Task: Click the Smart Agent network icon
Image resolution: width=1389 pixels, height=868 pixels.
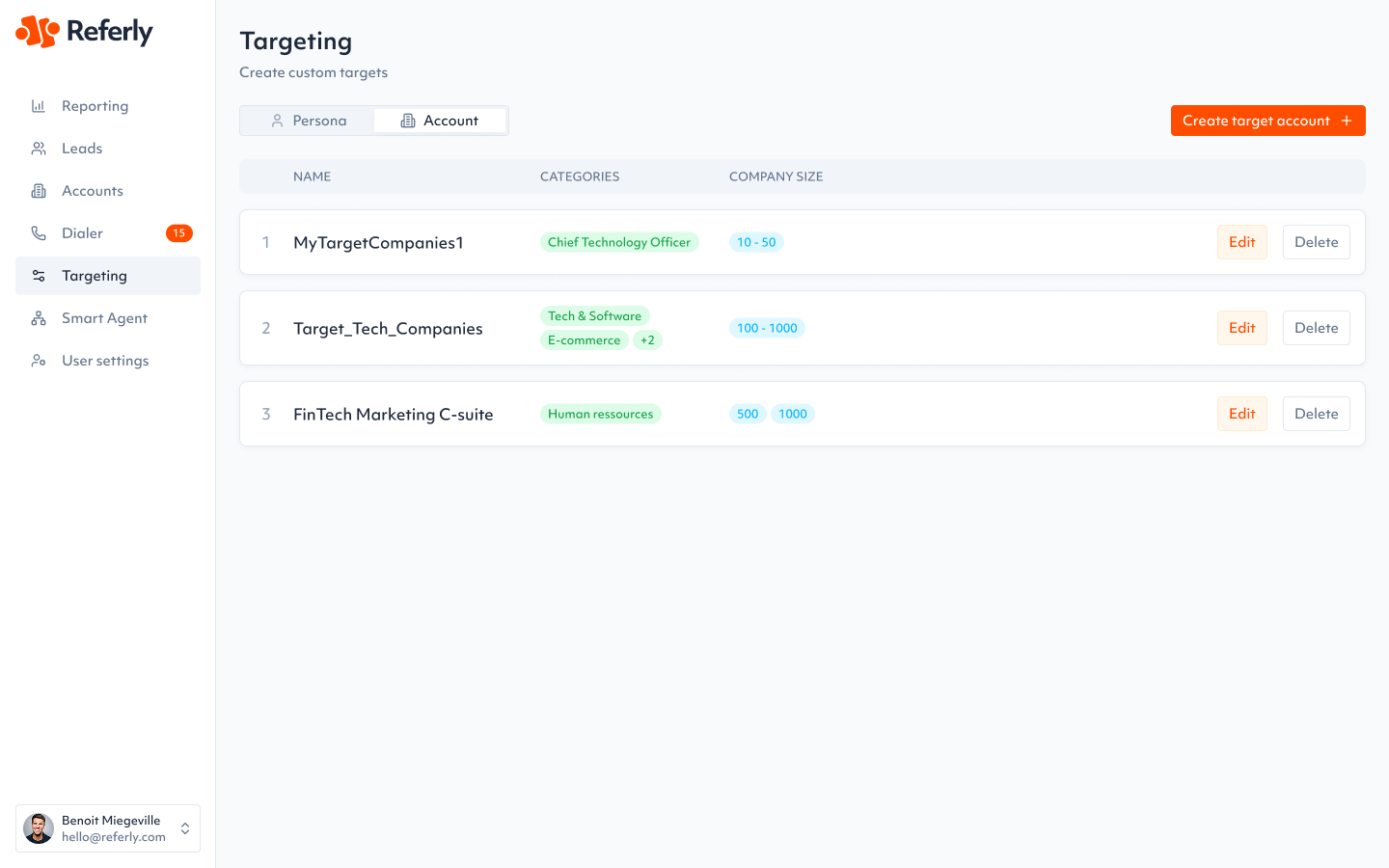Action: click(39, 318)
